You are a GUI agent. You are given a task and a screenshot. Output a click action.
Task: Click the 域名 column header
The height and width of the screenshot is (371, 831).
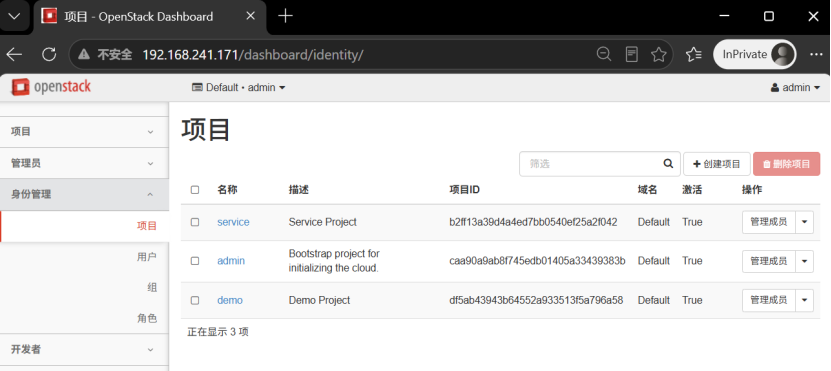647,190
